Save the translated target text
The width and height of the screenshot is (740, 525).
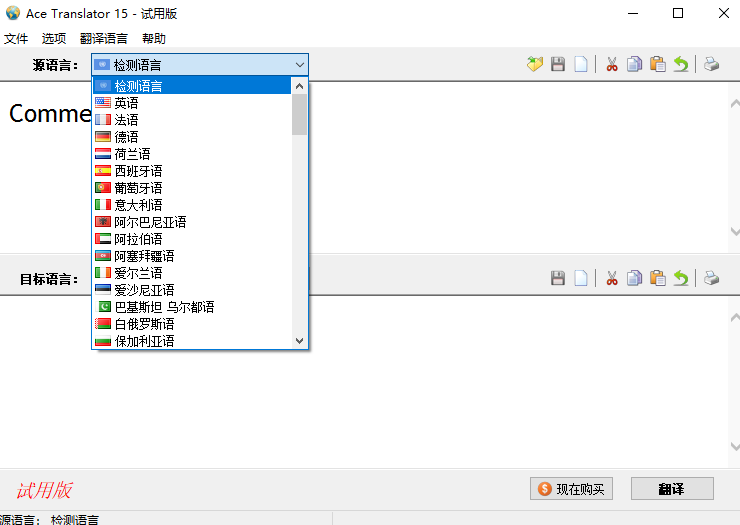coord(558,278)
